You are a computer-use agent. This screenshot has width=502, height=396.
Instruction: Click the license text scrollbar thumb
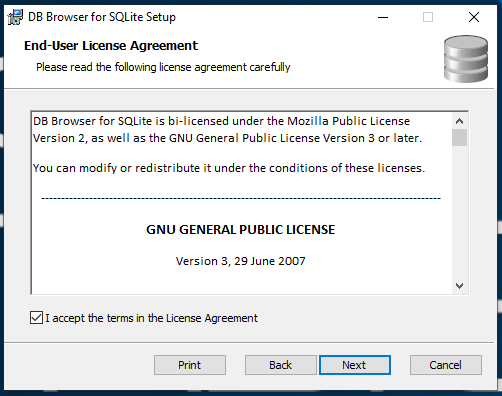tap(459, 137)
